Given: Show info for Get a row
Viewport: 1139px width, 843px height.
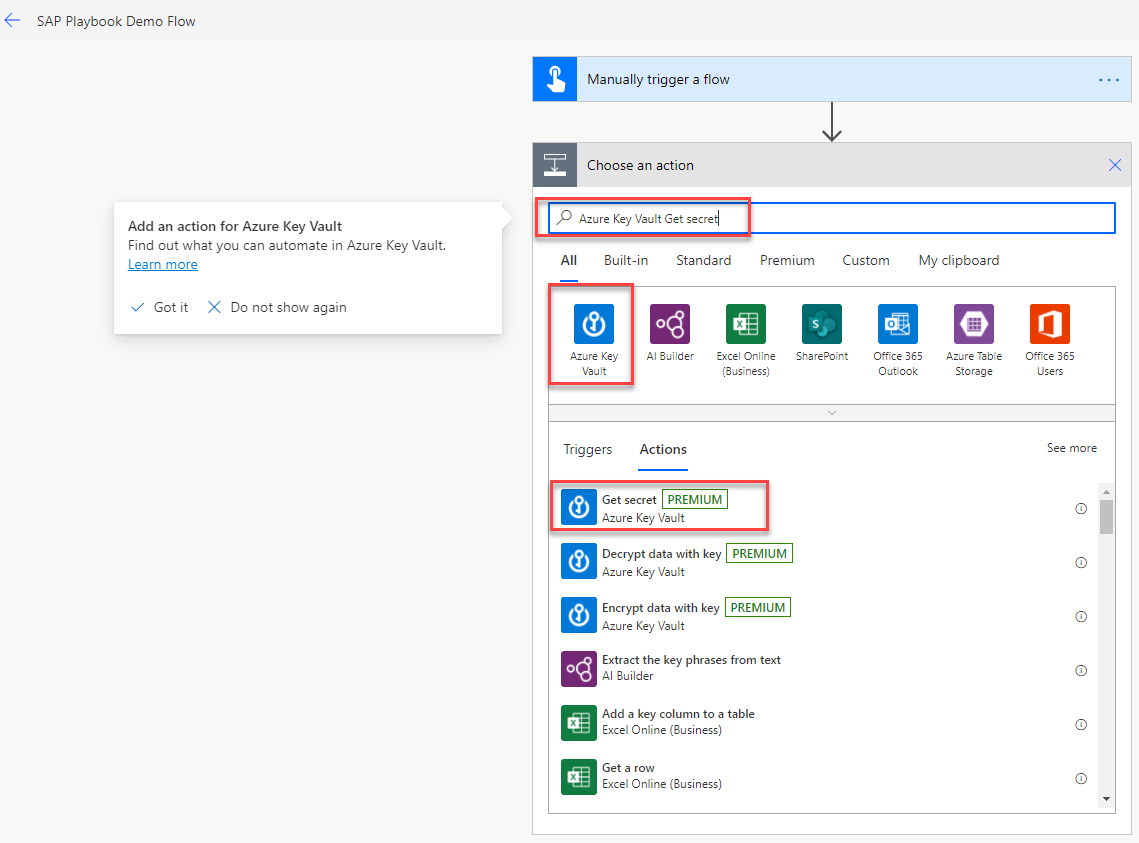Looking at the screenshot, I should point(1081,778).
